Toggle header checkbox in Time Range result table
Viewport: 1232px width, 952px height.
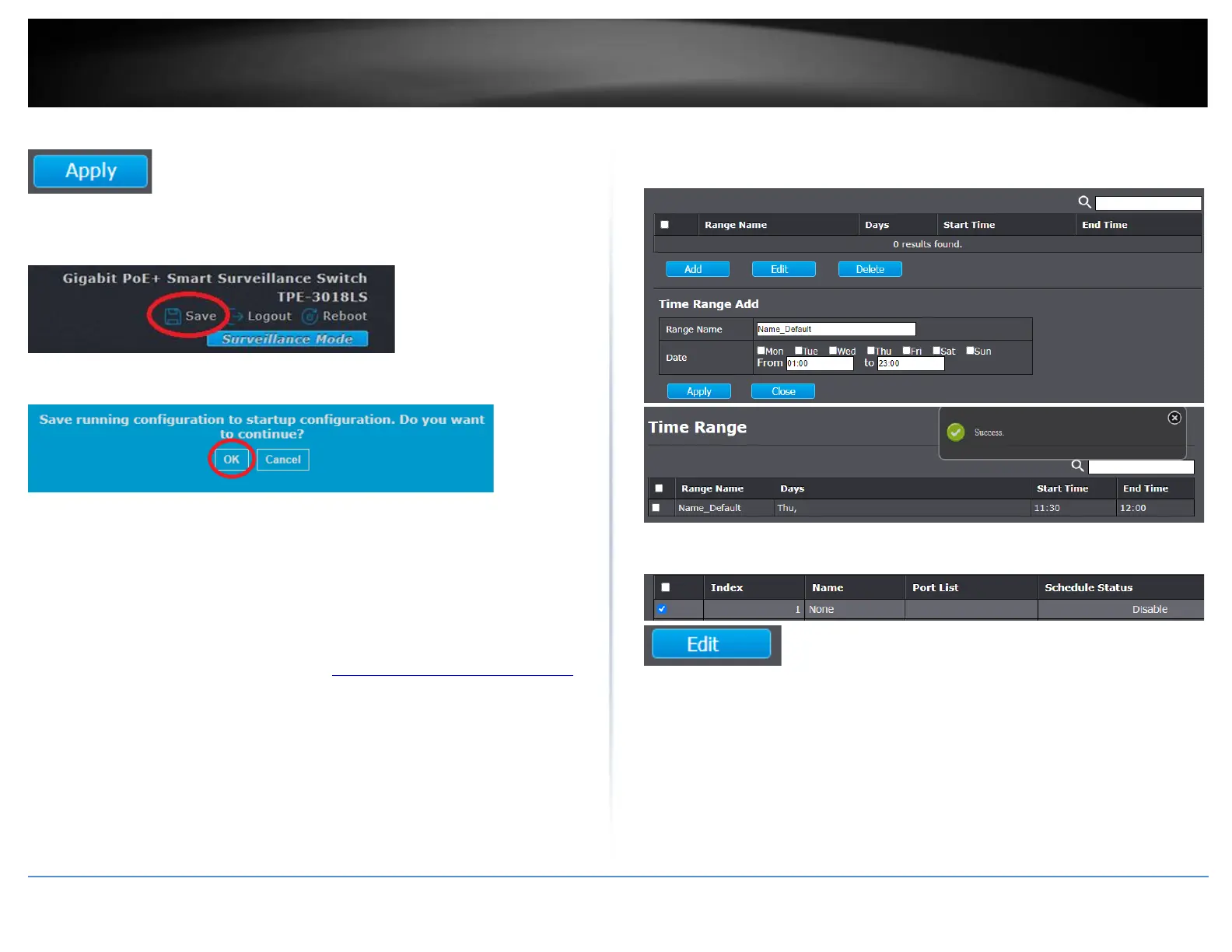[x=659, y=488]
